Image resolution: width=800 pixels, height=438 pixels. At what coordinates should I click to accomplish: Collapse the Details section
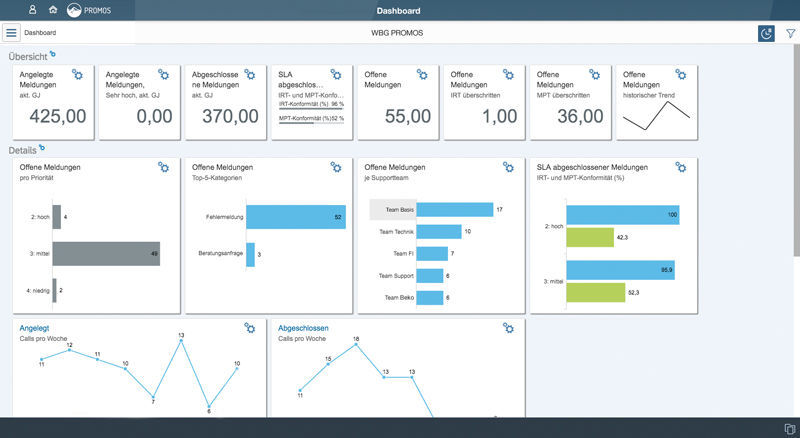tap(42, 148)
